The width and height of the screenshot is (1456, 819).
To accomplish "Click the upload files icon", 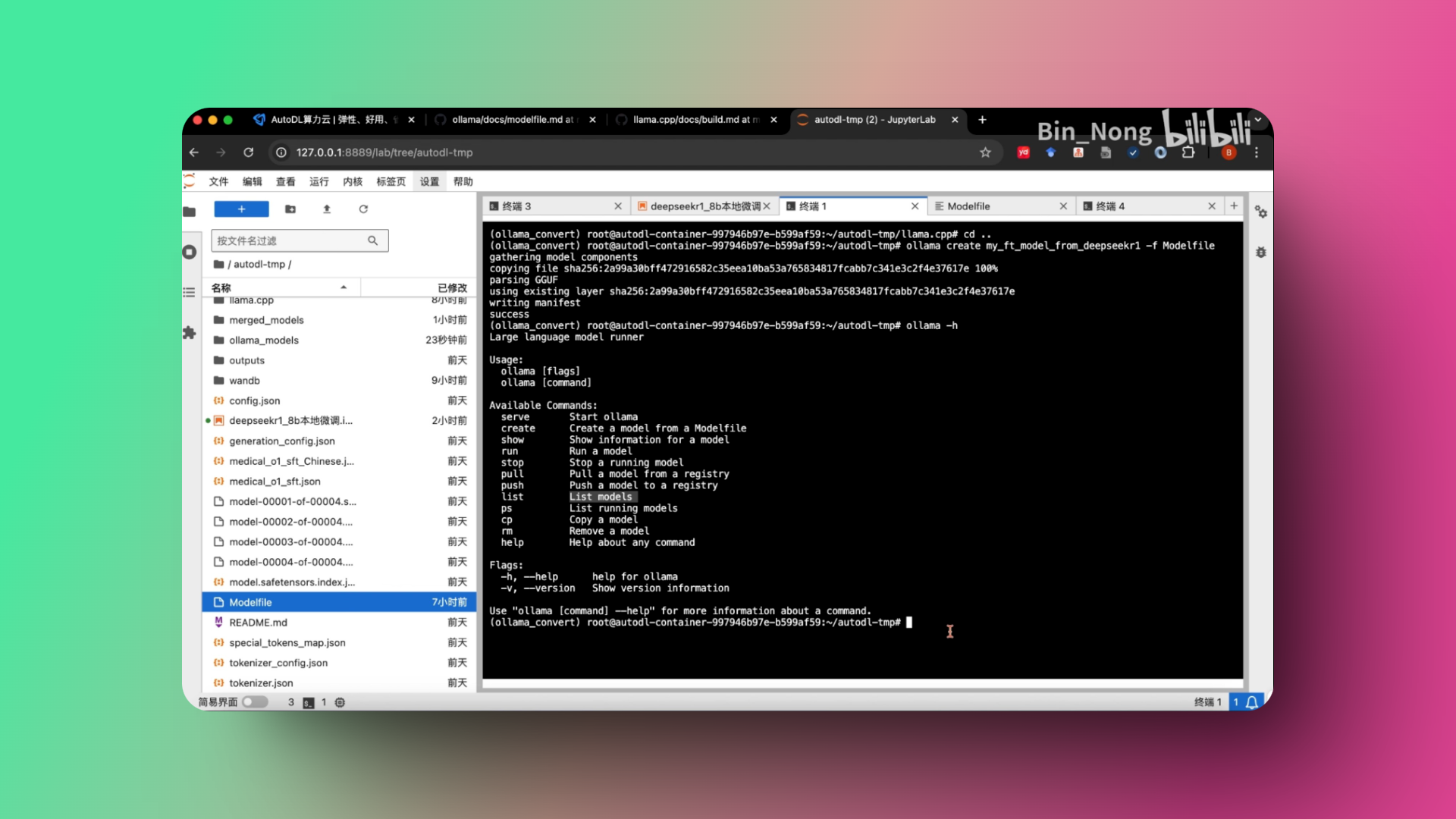I will (x=327, y=209).
